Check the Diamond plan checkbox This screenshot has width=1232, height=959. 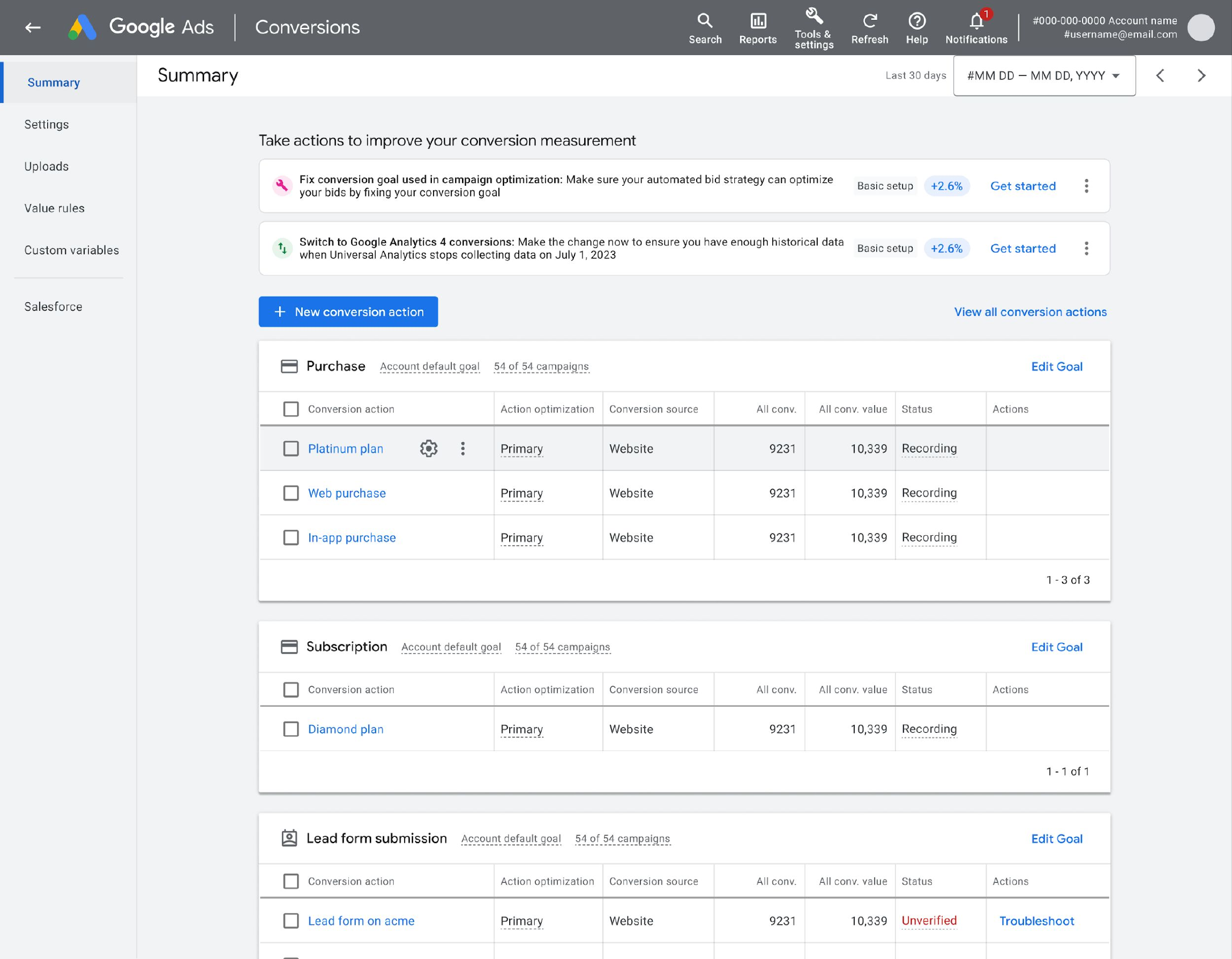coord(291,728)
